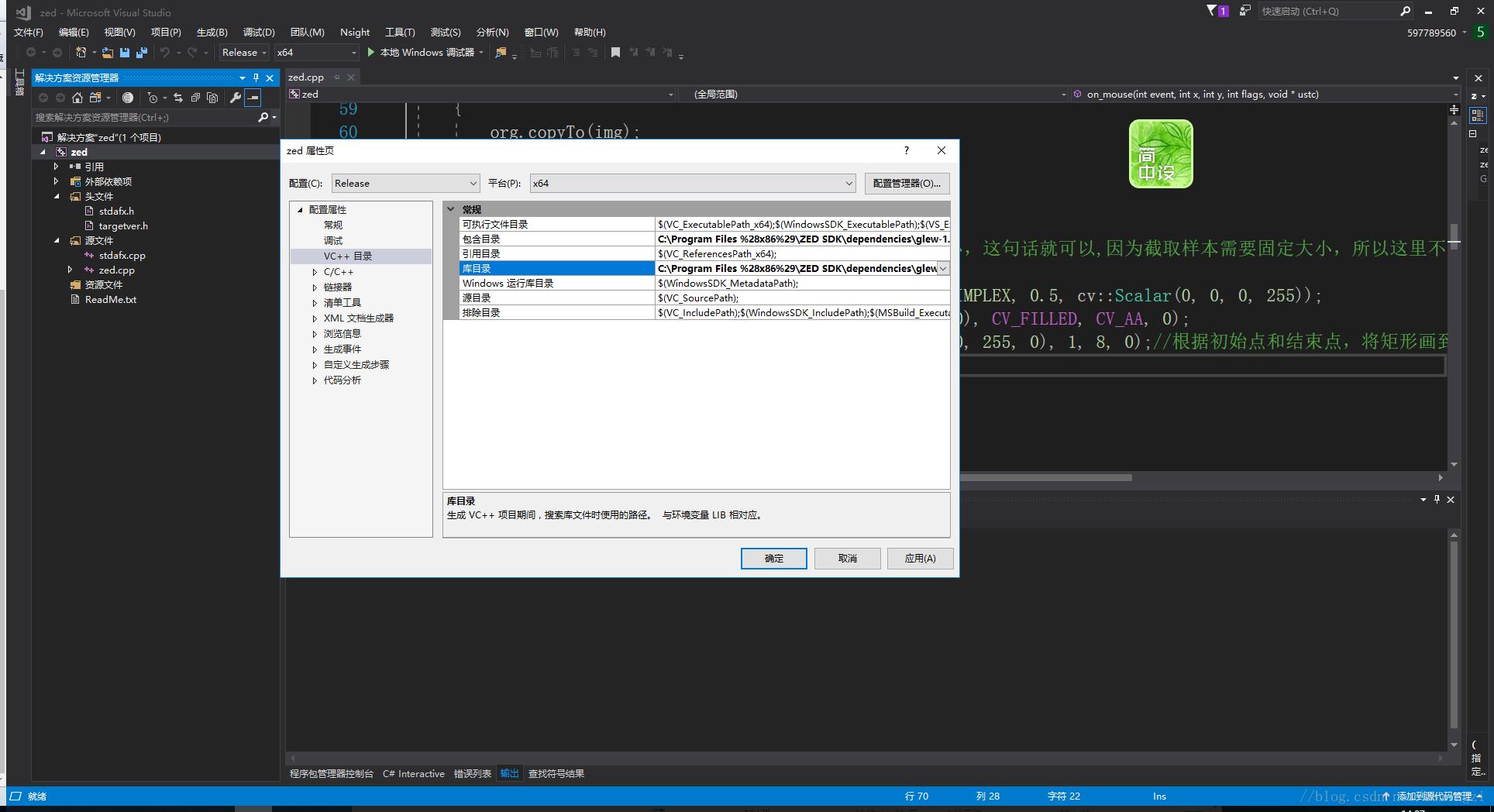Click the Show All Files icon
Viewport: 1494px width, 812px height.
212,98
